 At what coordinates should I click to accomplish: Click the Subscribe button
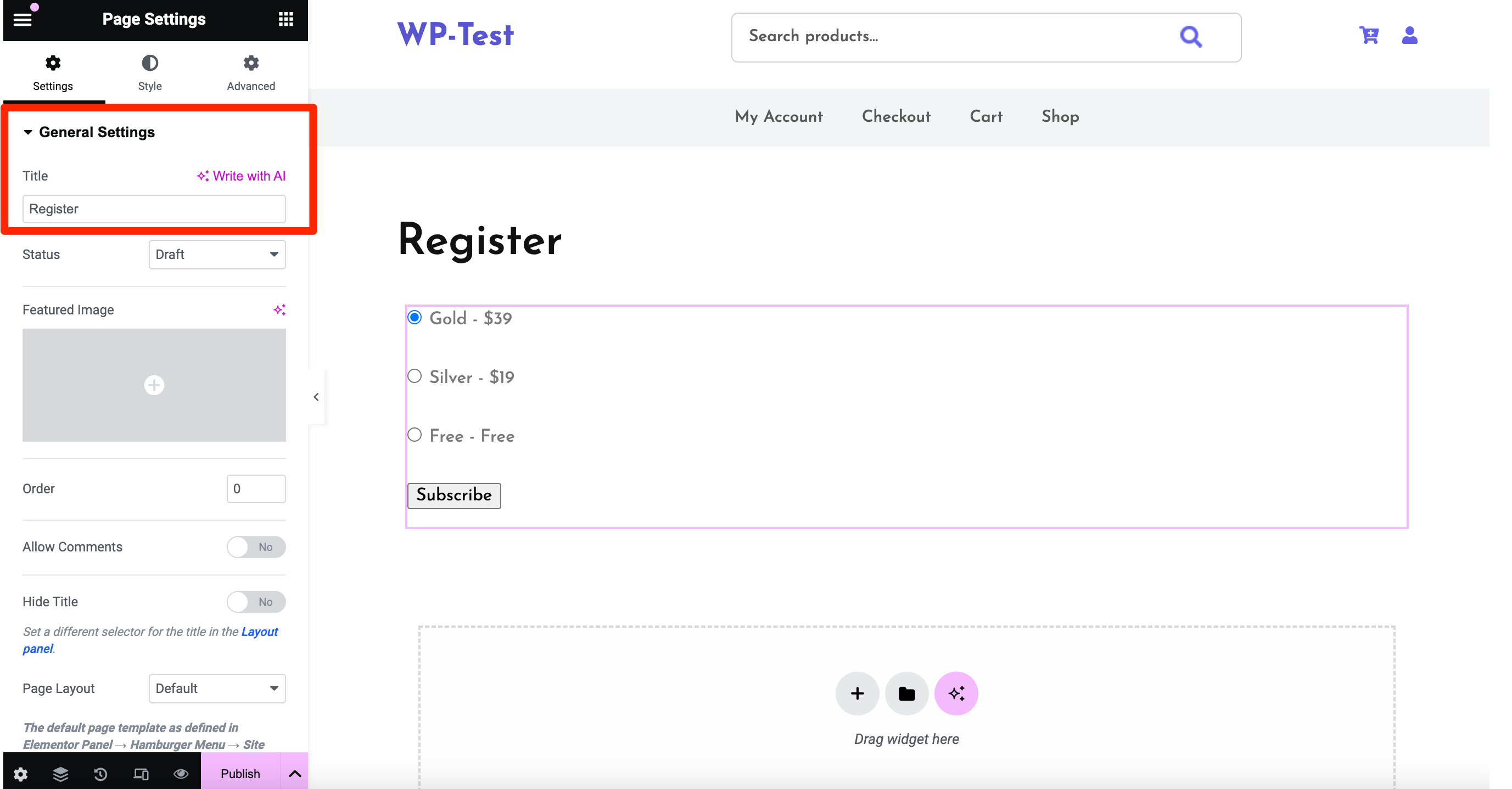click(454, 495)
